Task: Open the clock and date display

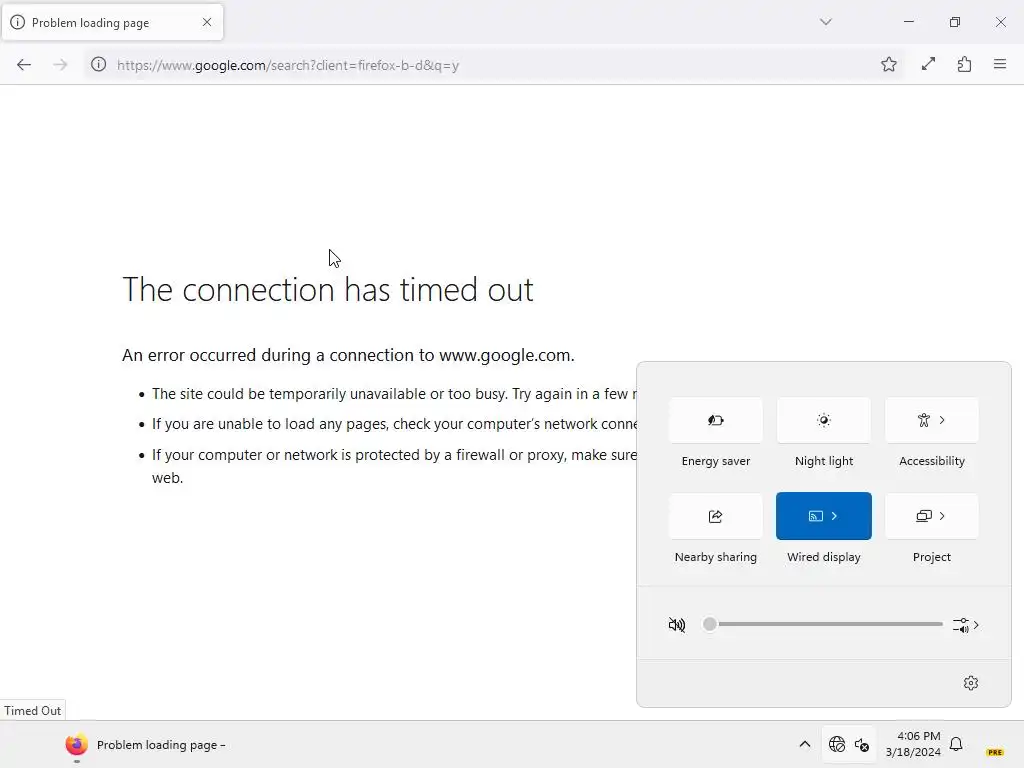Action: point(913,744)
